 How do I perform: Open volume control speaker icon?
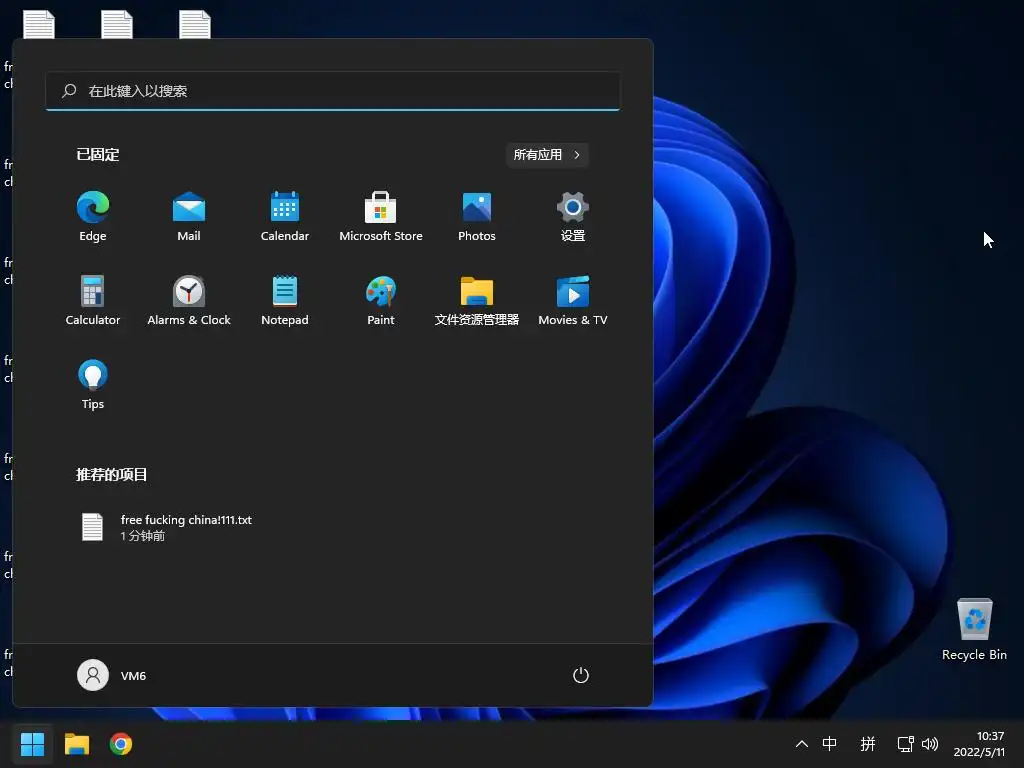(x=930, y=744)
